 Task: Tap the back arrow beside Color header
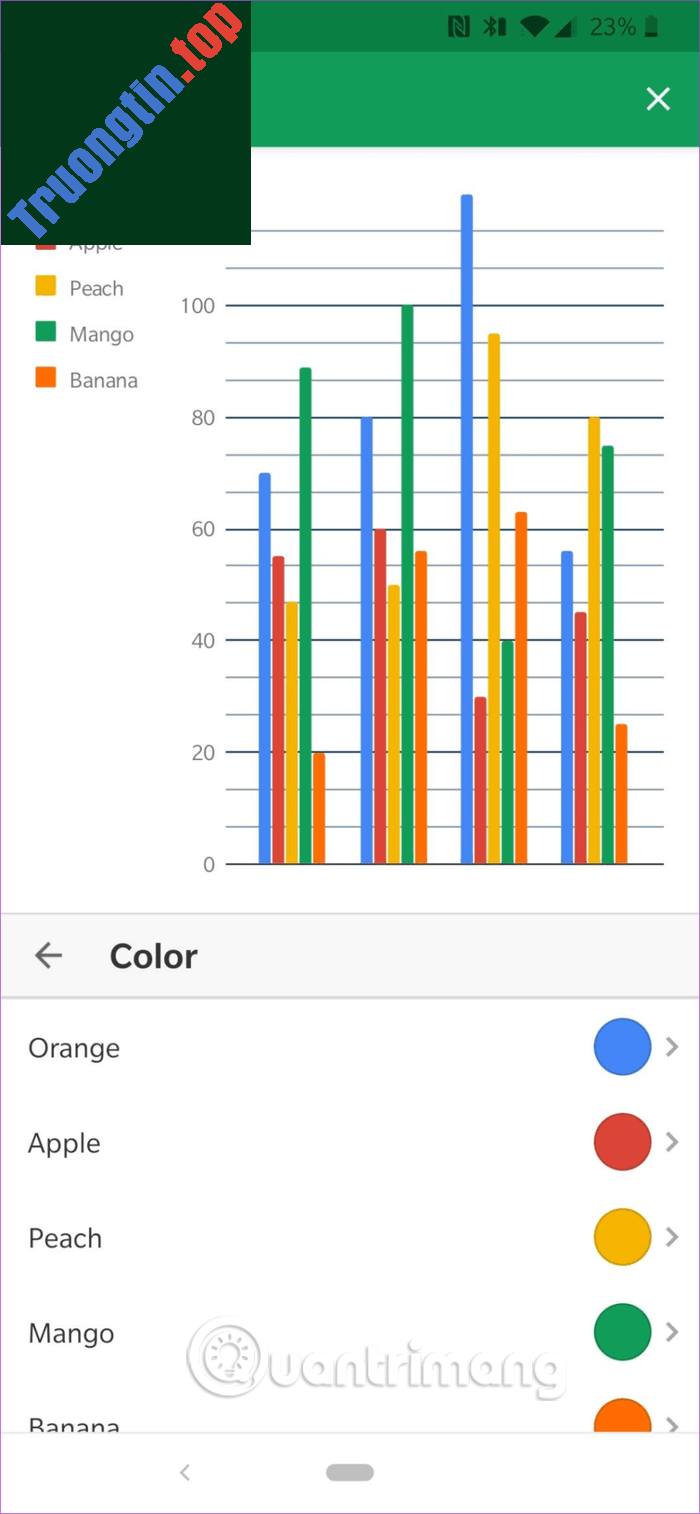[x=48, y=955]
